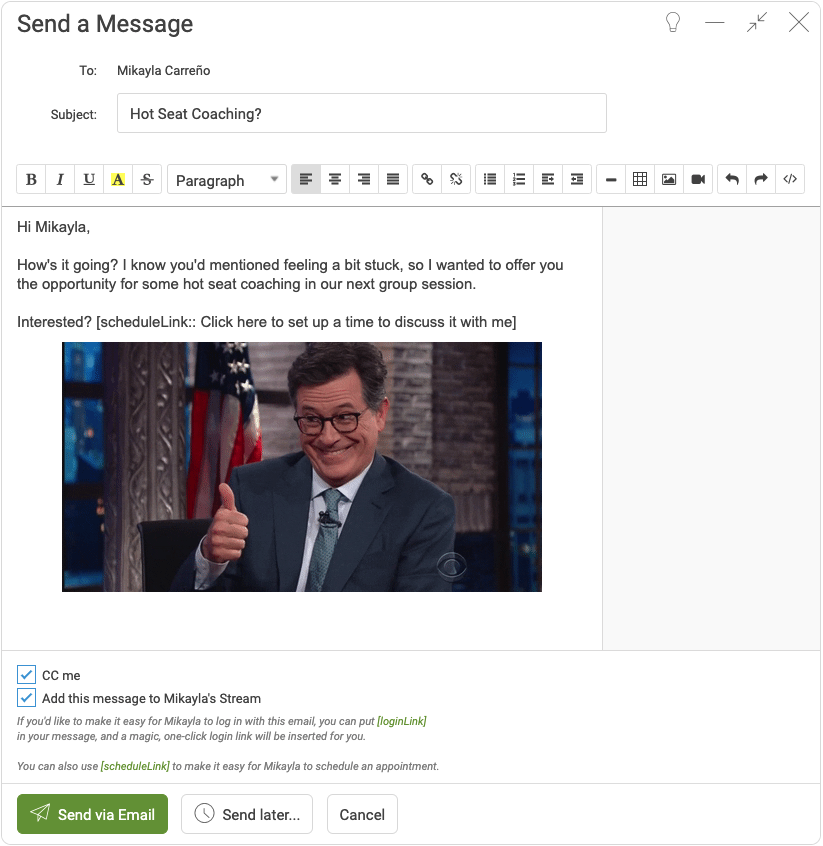Click the [loginLink] placeholder link
The height and width of the screenshot is (846, 823).
tap(402, 721)
